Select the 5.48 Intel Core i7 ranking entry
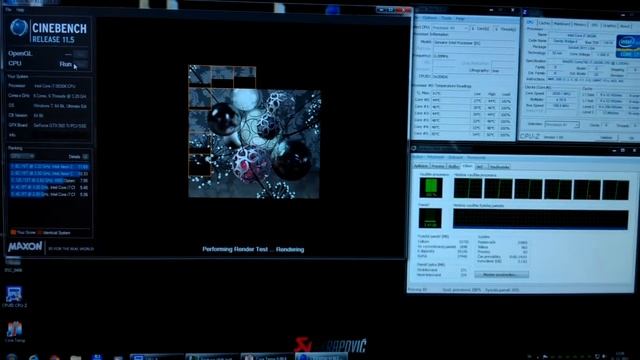 49,187
